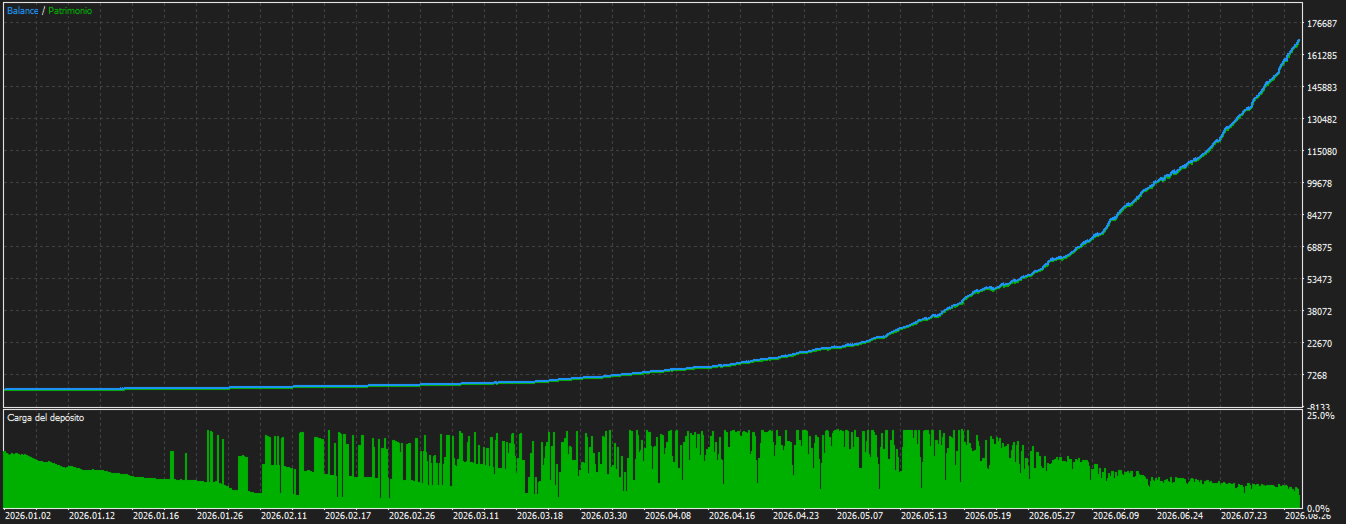
Task: Click the green Patrimonio legend label
Action: click(71, 10)
